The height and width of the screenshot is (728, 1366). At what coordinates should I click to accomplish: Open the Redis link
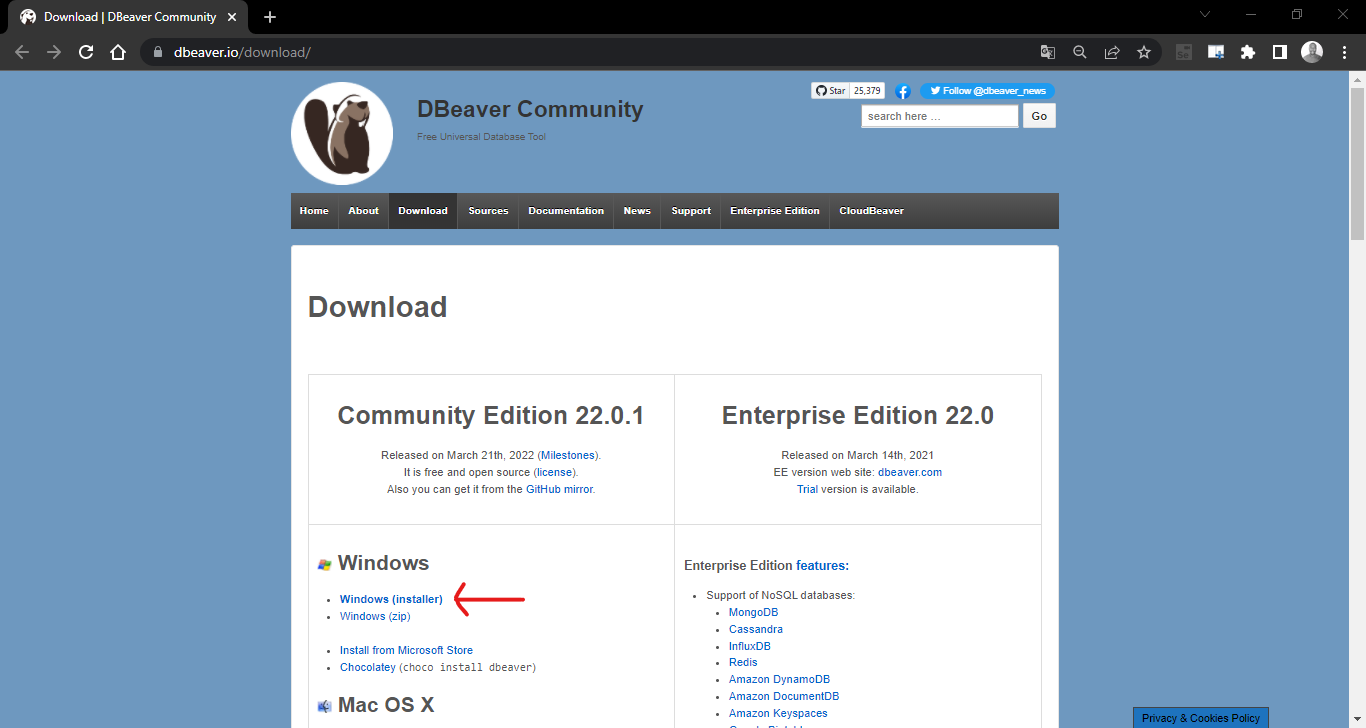[743, 662]
